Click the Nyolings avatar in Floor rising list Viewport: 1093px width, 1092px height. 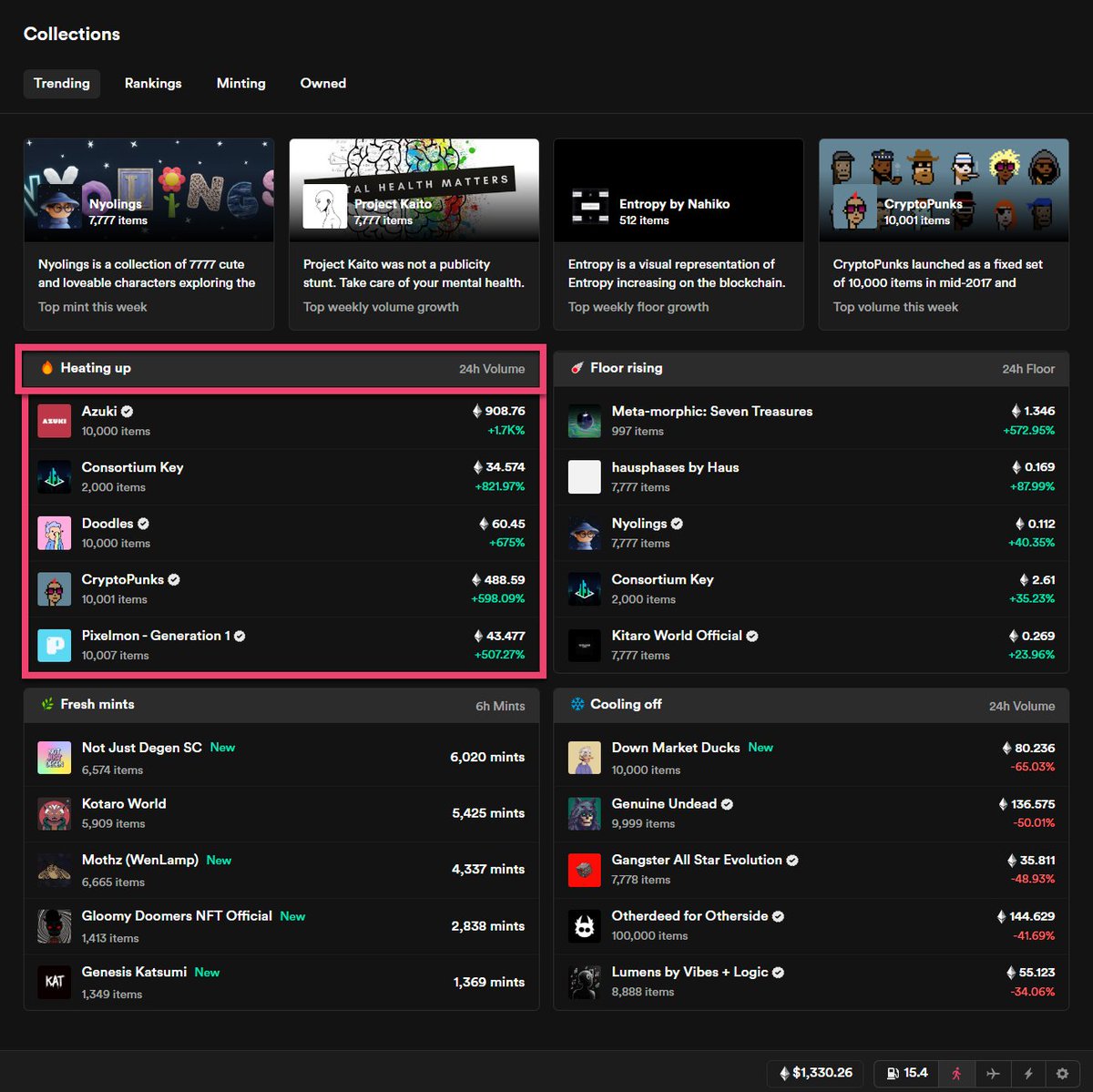click(585, 533)
